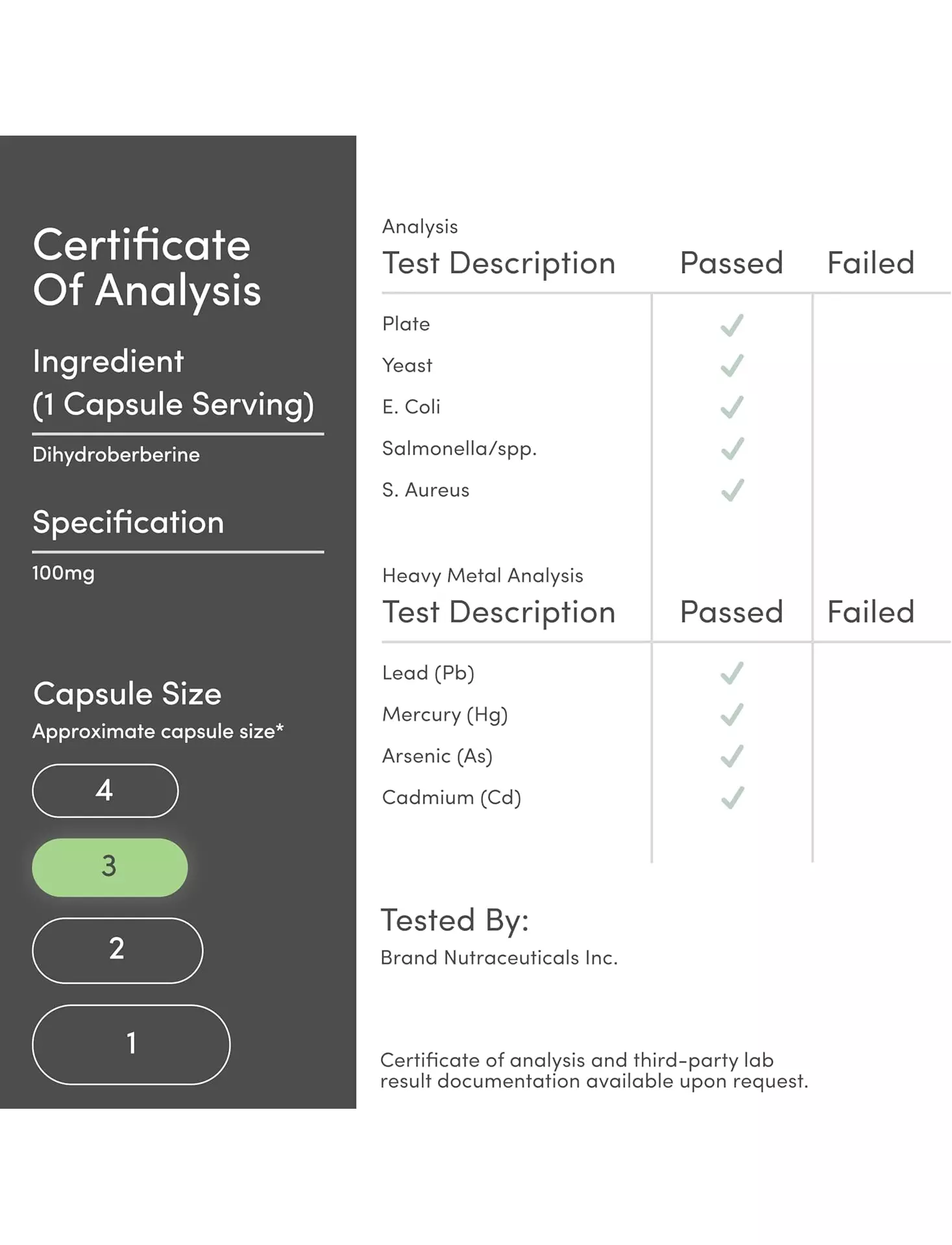The height and width of the screenshot is (1245, 952).
Task: Click the 100mg specification value
Action: [x=64, y=573]
